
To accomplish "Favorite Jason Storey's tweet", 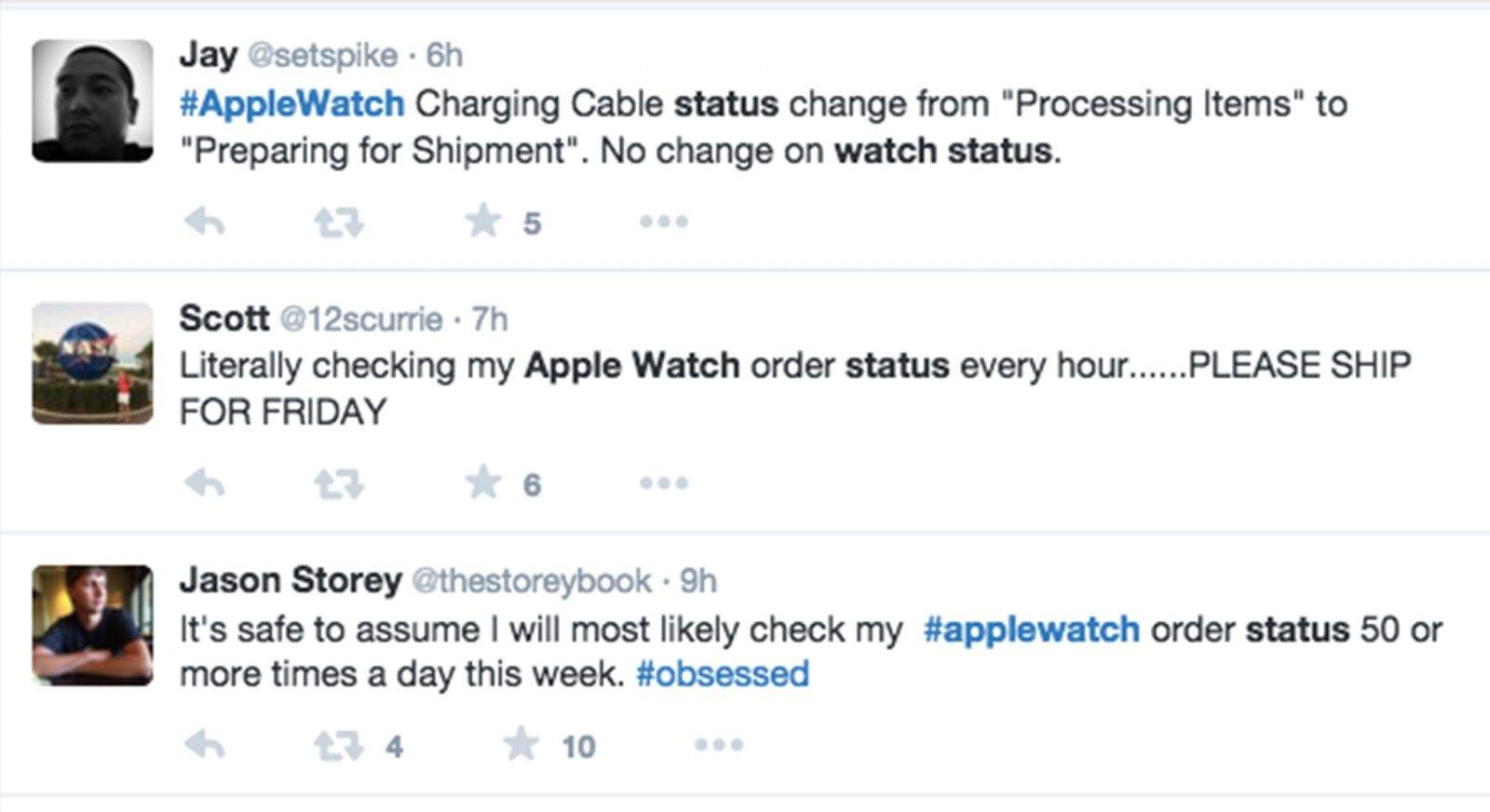I will click(521, 744).
